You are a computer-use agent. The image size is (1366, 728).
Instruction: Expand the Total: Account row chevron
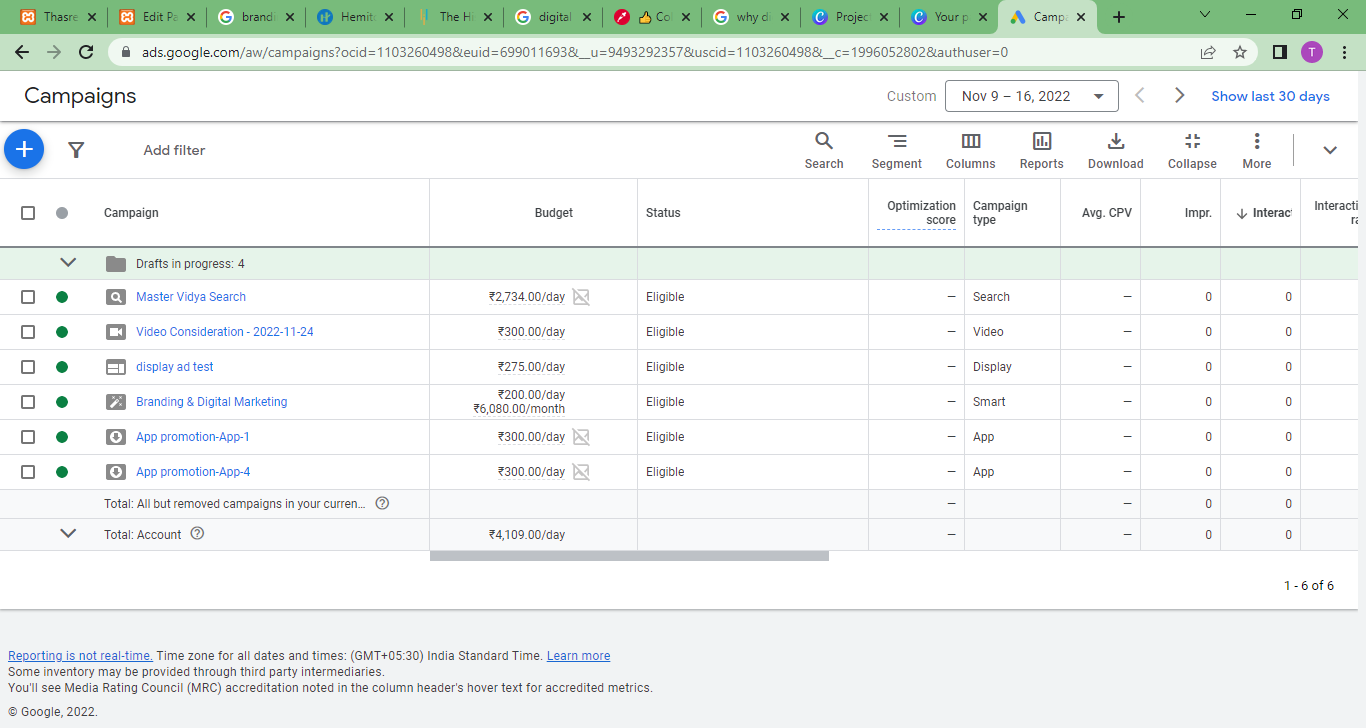(68, 534)
